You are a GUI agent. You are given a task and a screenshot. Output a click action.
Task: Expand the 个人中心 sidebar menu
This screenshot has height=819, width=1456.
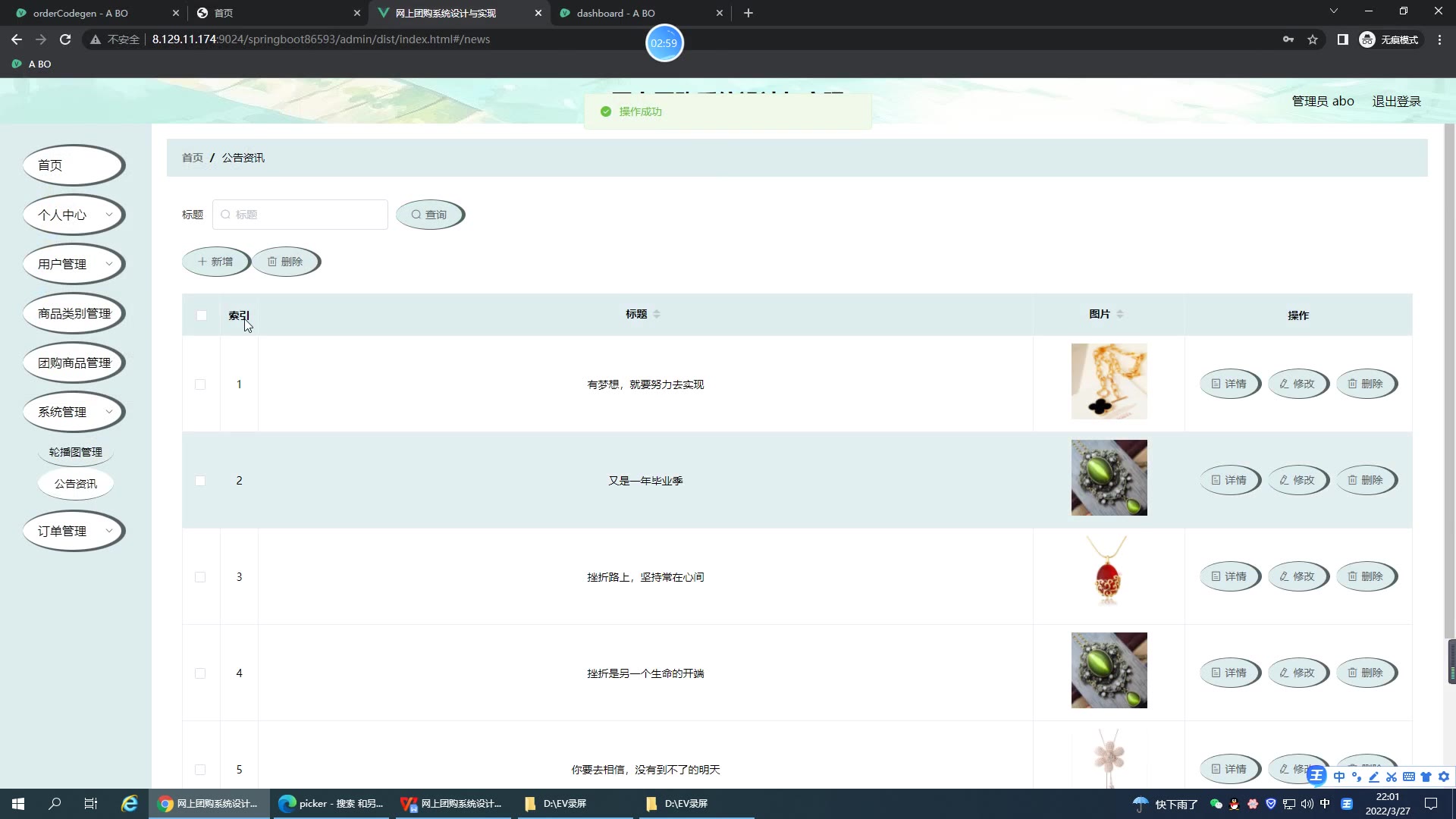point(74,215)
